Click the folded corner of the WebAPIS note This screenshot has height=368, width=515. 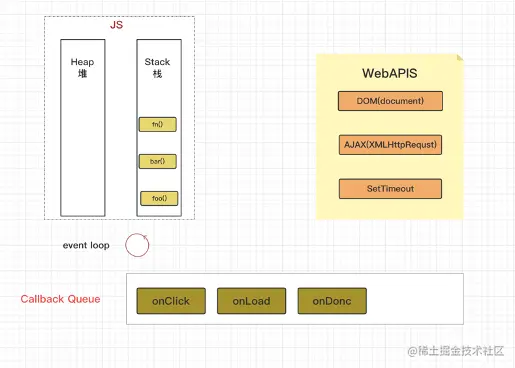pos(460,58)
